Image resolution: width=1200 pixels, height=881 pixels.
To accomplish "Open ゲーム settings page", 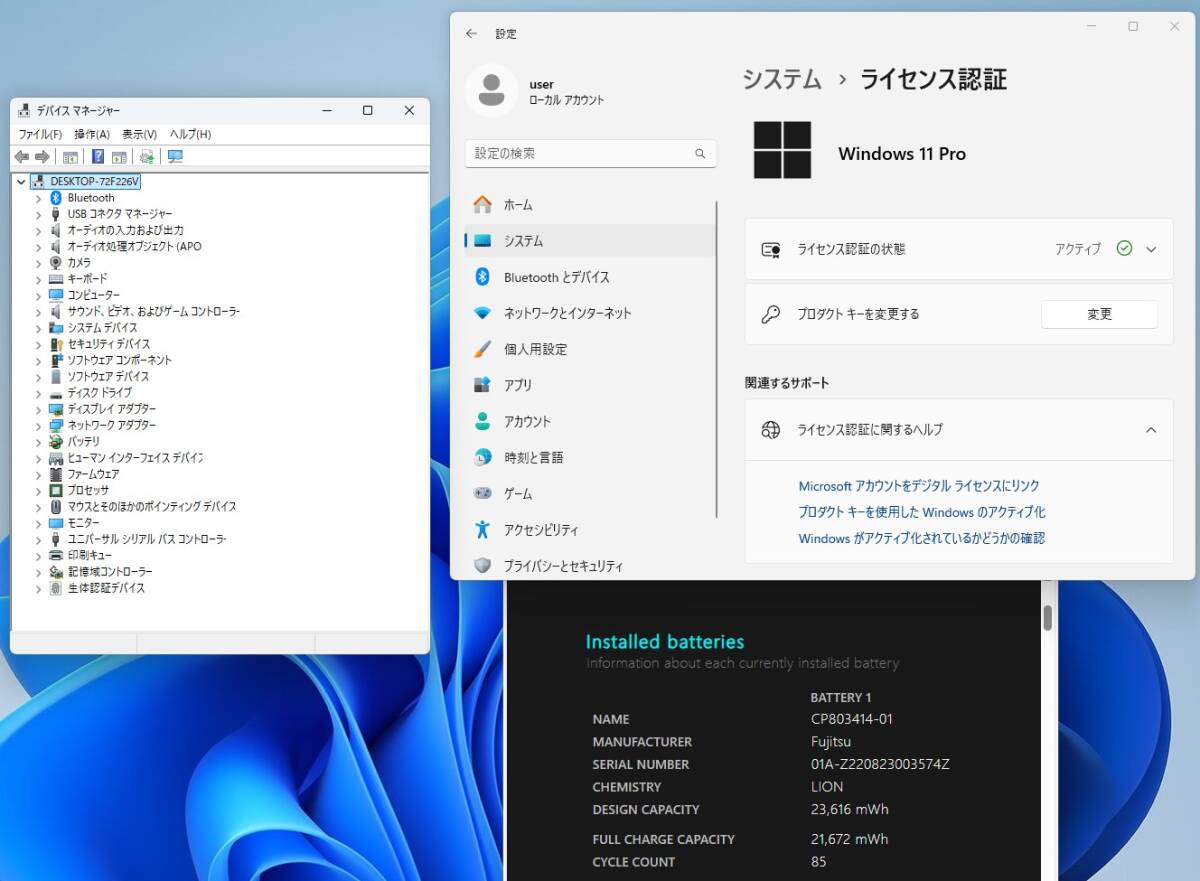I will coord(590,494).
